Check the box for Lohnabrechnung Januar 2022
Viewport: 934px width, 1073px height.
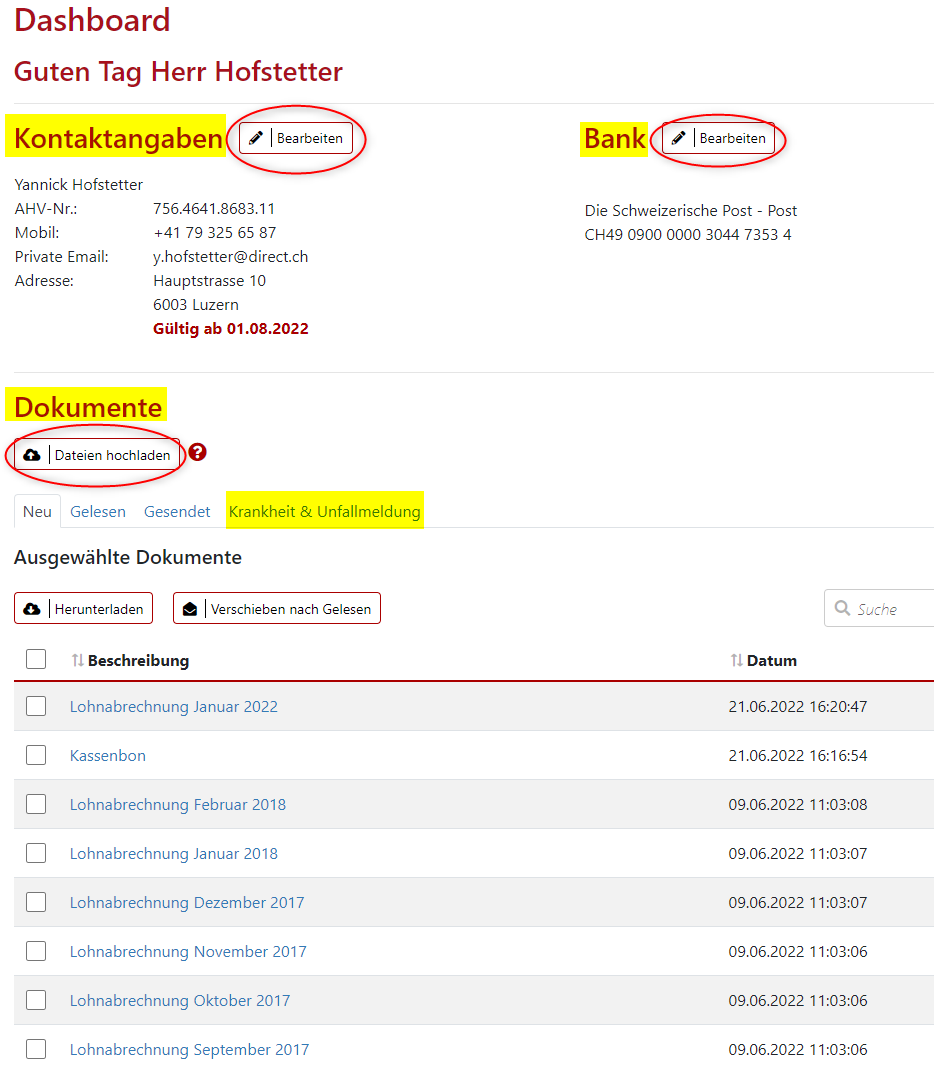pyautogui.click(x=36, y=707)
